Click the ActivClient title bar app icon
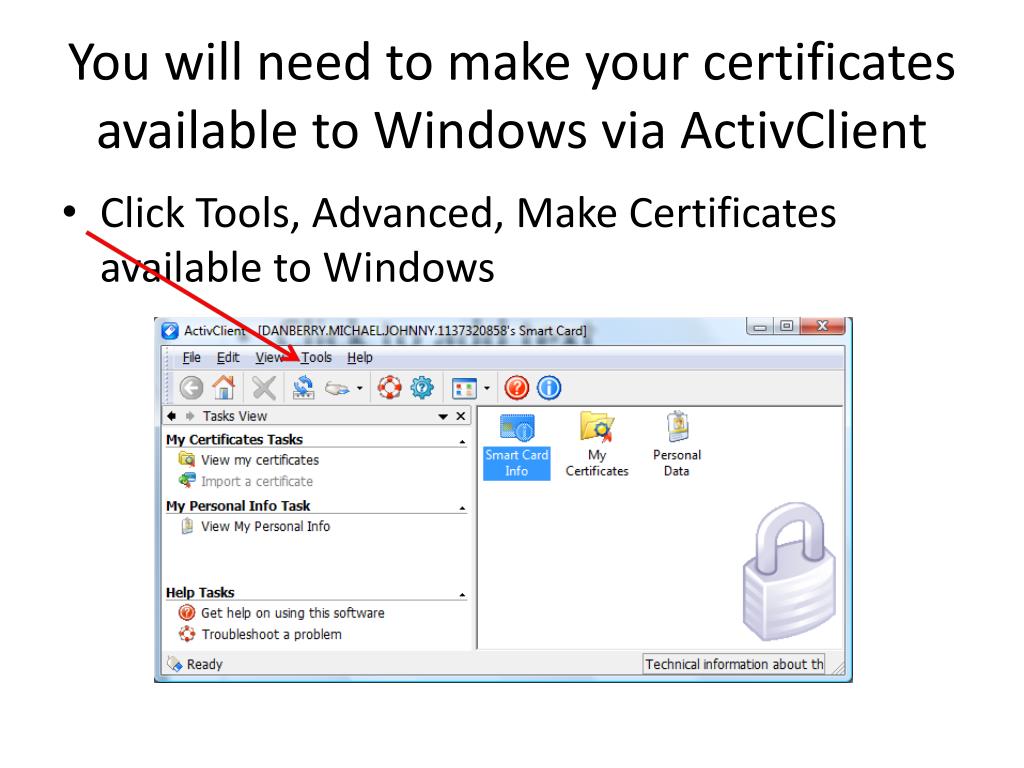Viewport: 1024px width, 768px height. 170,331
